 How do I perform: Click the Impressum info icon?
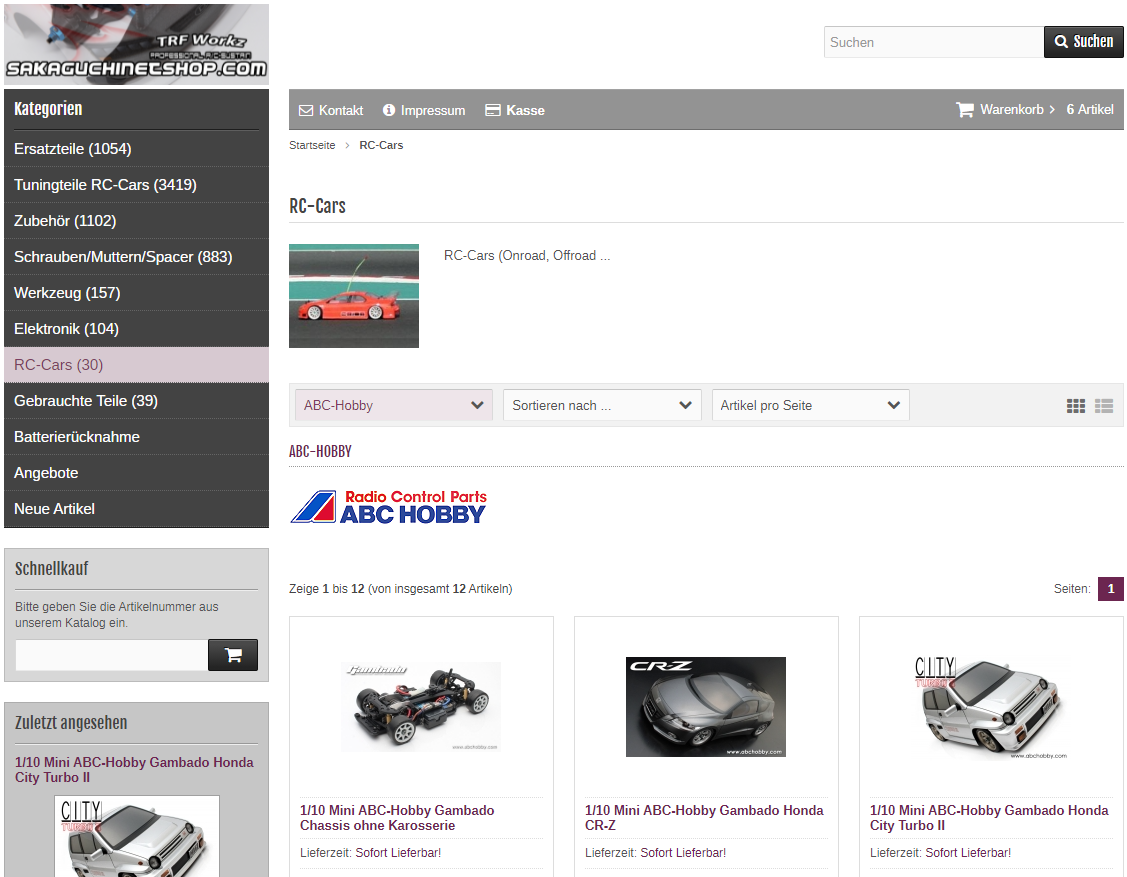(389, 110)
